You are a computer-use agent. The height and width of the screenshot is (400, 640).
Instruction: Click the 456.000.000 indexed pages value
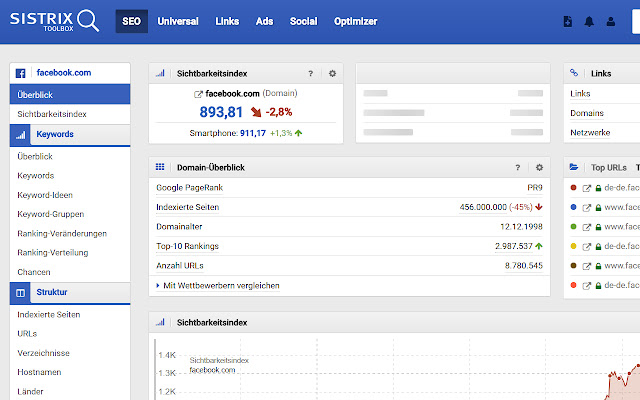coord(483,207)
